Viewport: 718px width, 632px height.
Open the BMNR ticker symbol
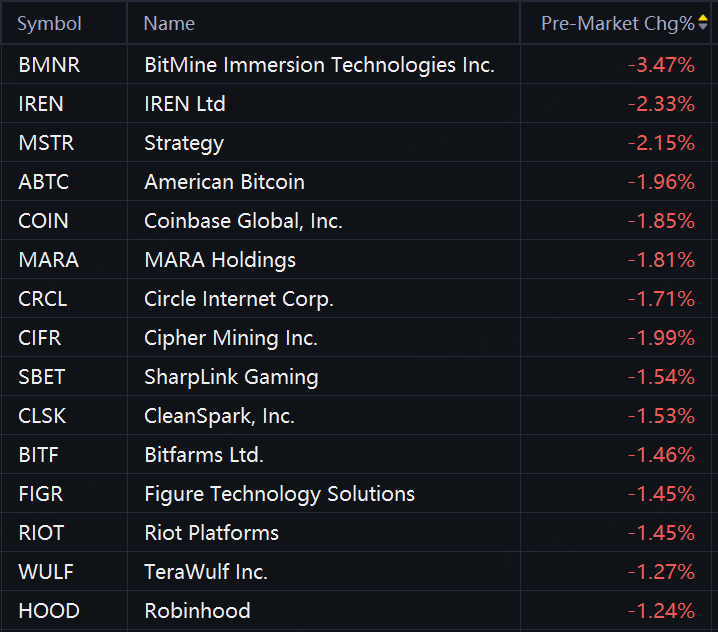point(49,65)
